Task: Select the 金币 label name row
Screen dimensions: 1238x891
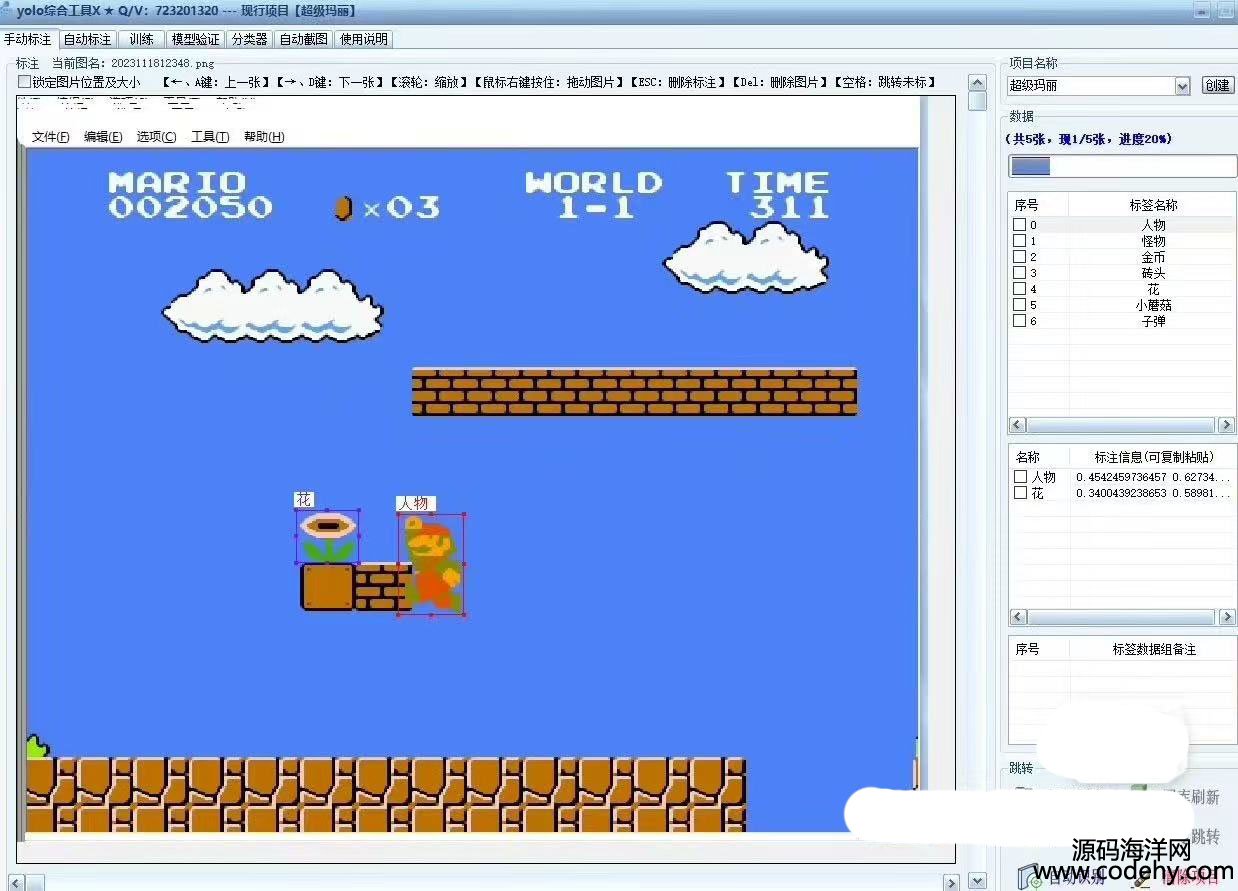Action: click(x=1153, y=257)
